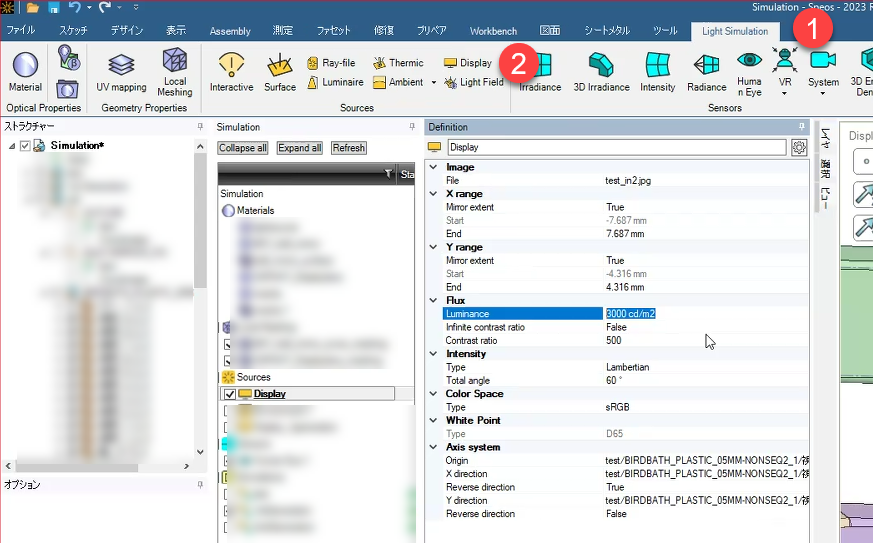
Task: Click the Intensity Type value Lambertian
Action: click(627, 368)
